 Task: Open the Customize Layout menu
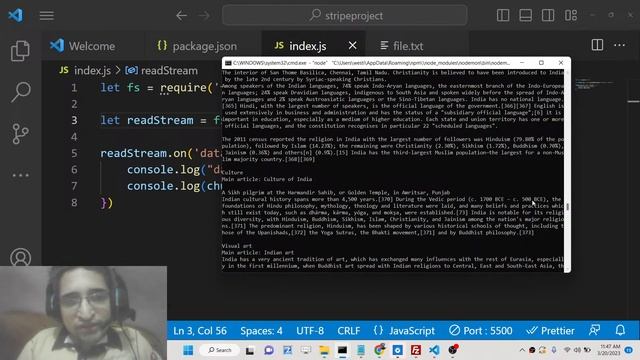pos(571,16)
